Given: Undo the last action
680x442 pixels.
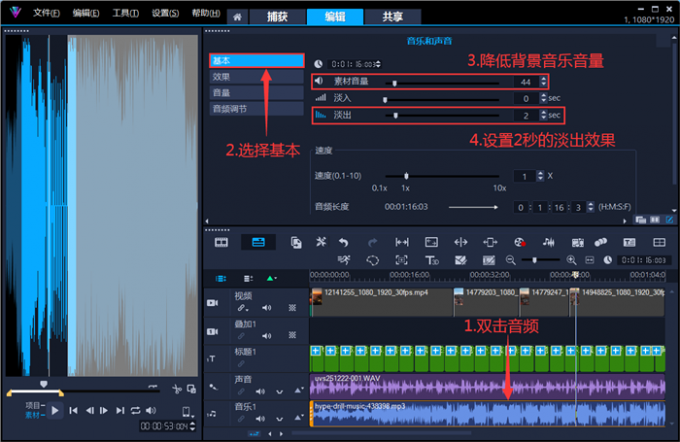Looking at the screenshot, I should click(344, 242).
